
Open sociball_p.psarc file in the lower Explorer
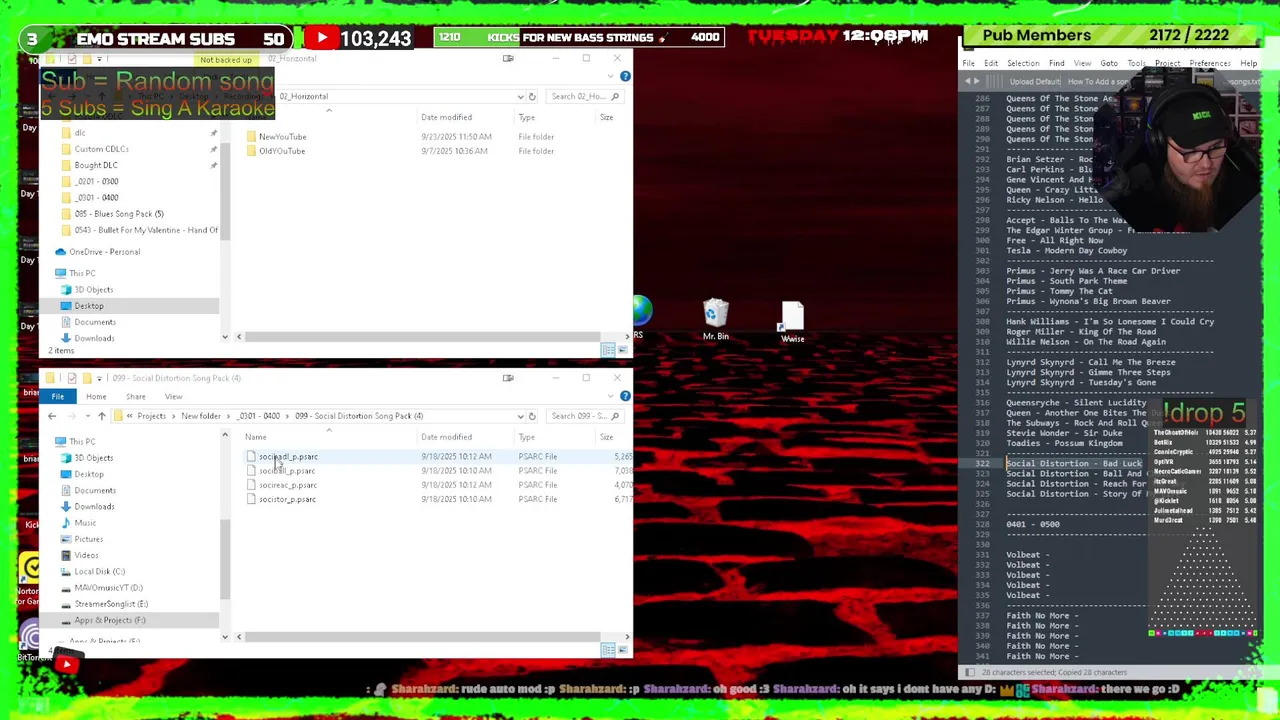[x=287, y=471]
